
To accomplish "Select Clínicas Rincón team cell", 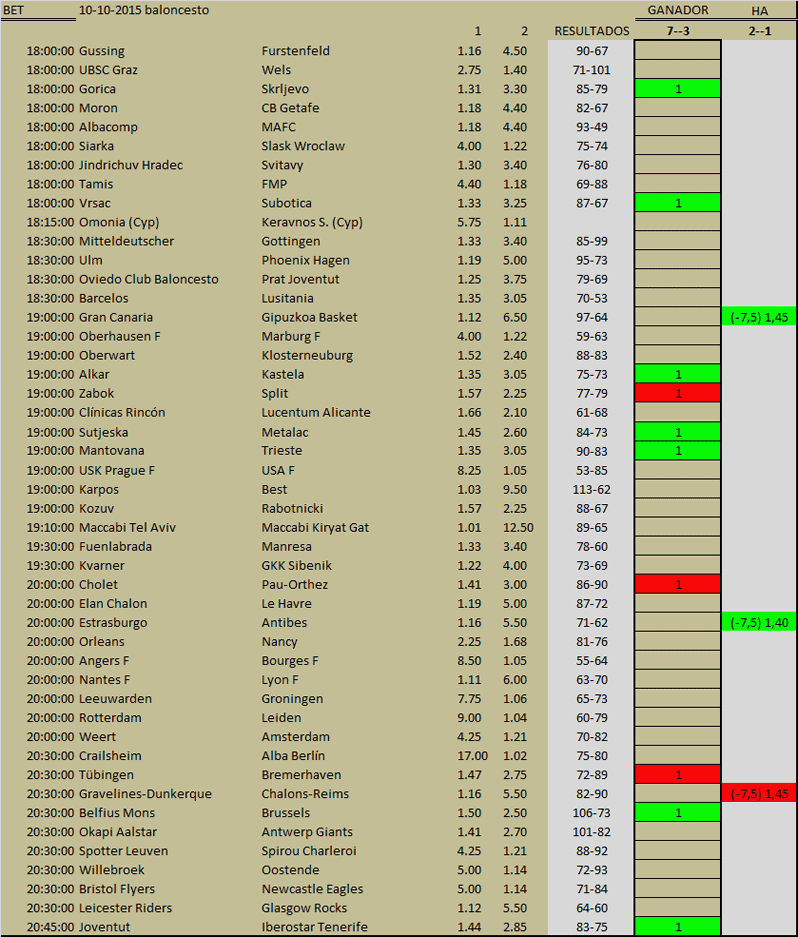I will click(122, 412).
